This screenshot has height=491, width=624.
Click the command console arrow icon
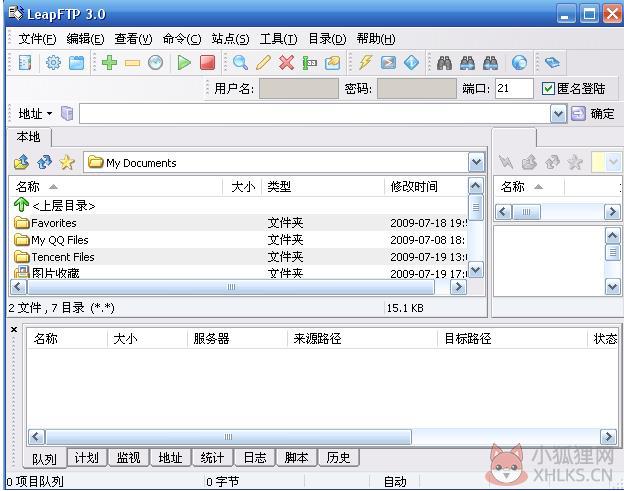pos(388,63)
